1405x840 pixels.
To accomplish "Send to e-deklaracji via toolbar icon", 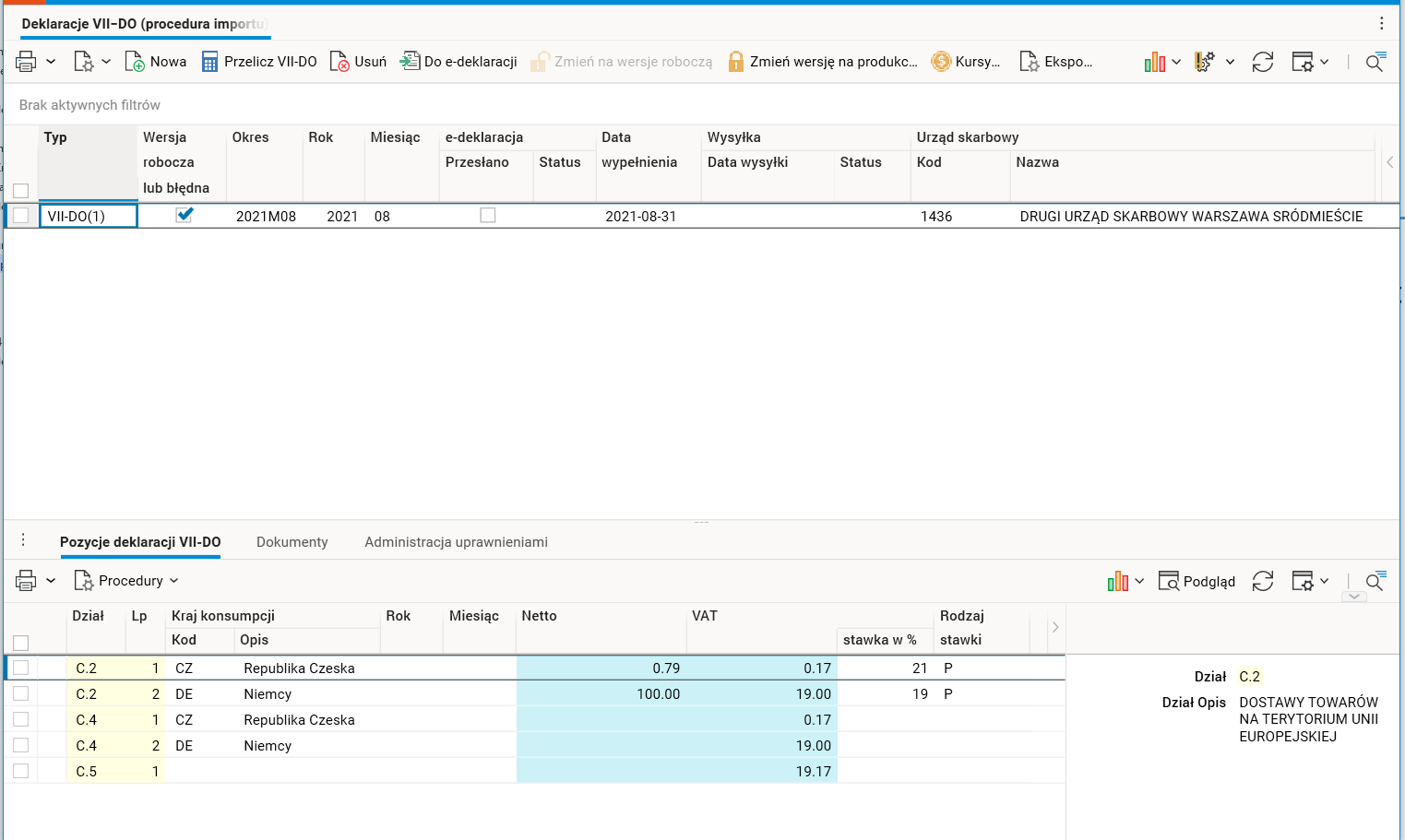I will click(x=409, y=62).
